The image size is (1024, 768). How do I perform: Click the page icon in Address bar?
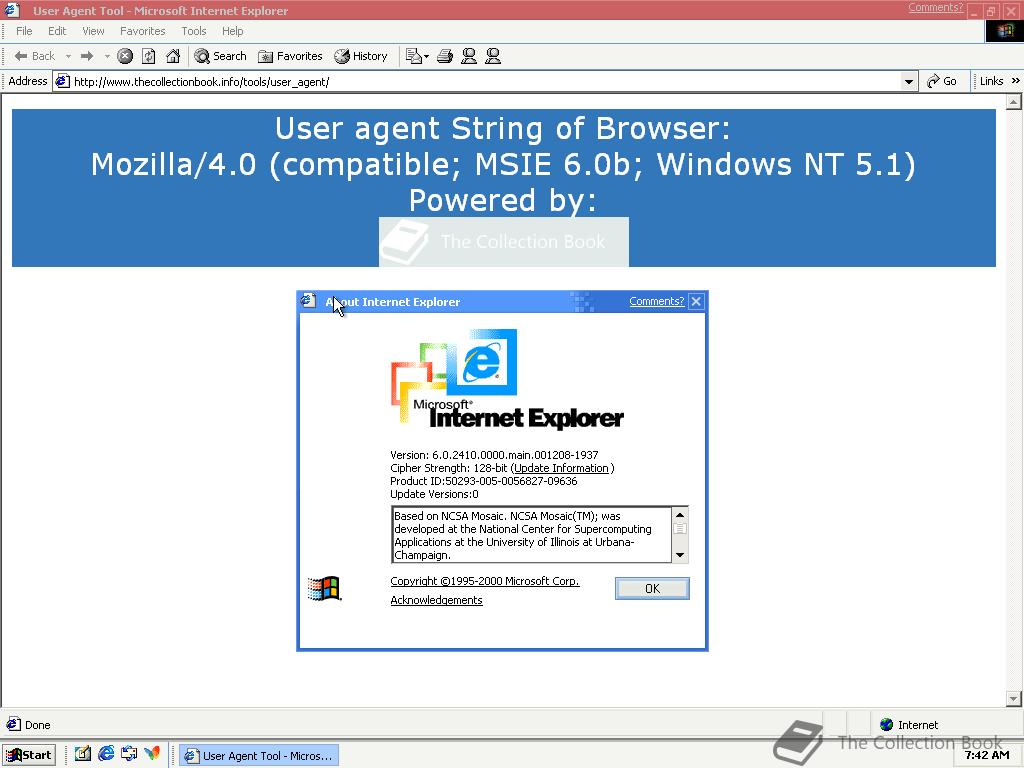click(x=62, y=82)
